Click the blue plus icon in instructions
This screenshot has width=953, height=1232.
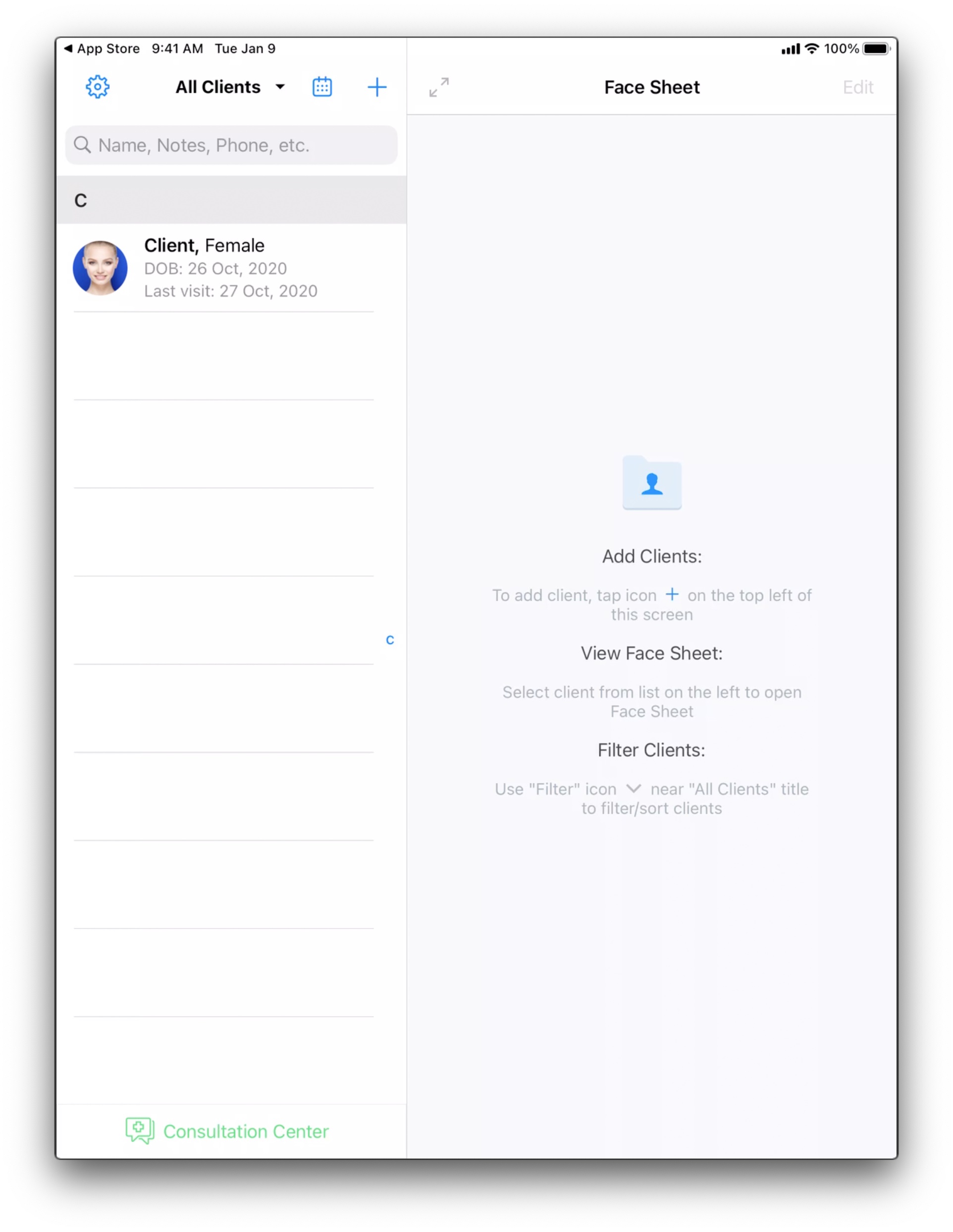tap(672, 594)
